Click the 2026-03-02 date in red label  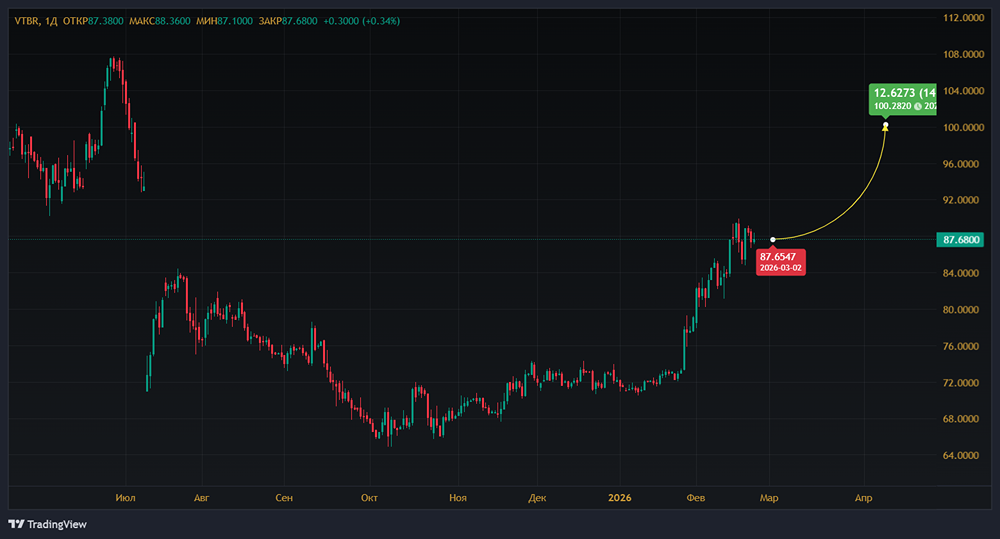(x=781, y=268)
